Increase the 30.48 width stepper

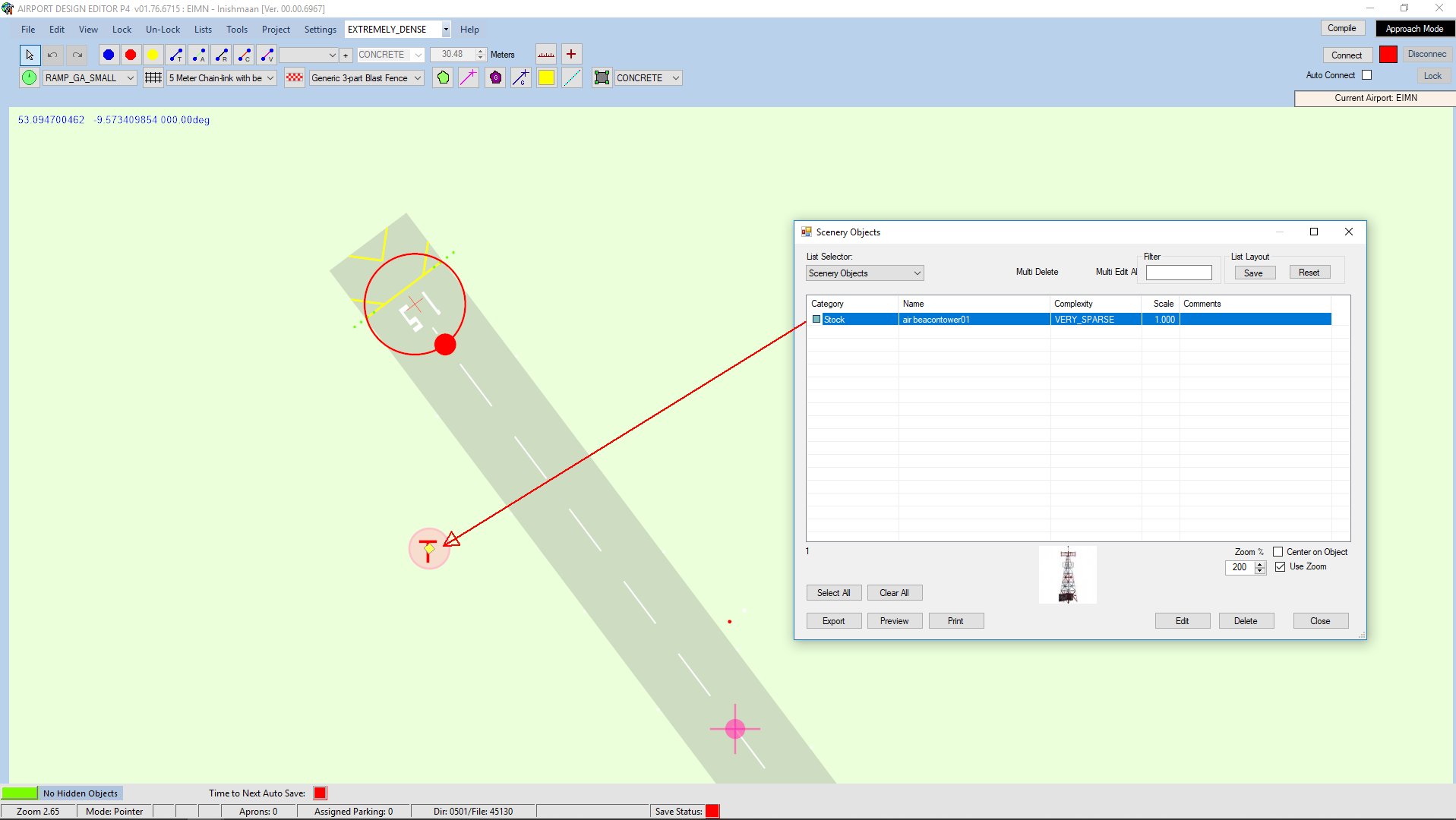click(x=480, y=52)
